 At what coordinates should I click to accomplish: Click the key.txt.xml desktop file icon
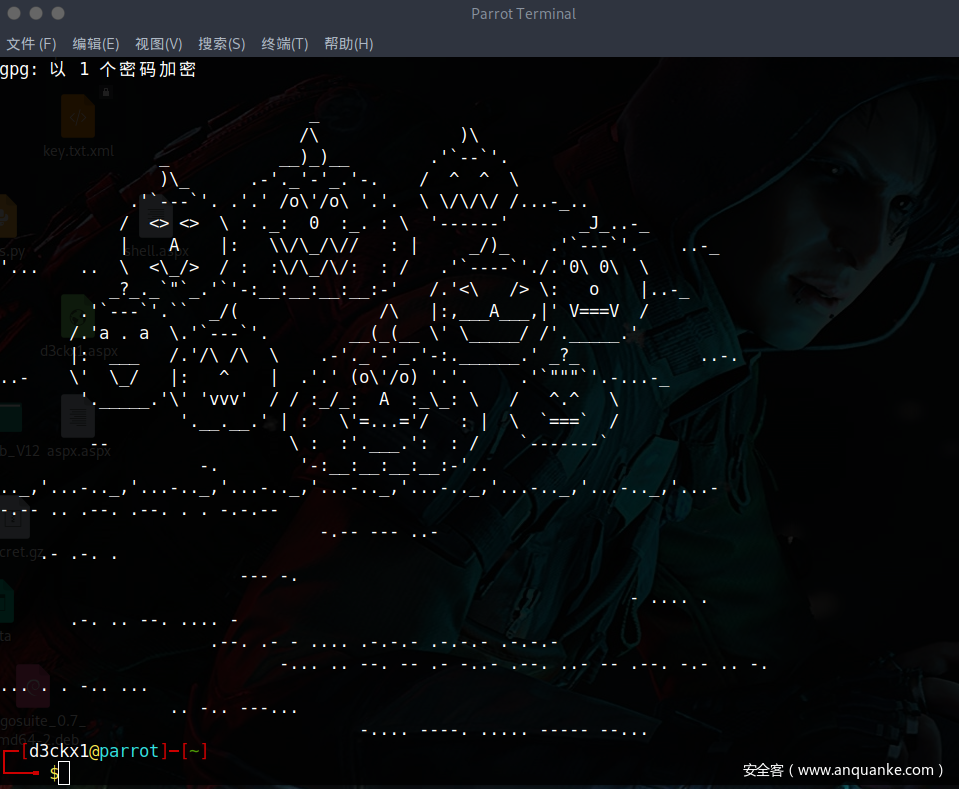tap(78, 116)
